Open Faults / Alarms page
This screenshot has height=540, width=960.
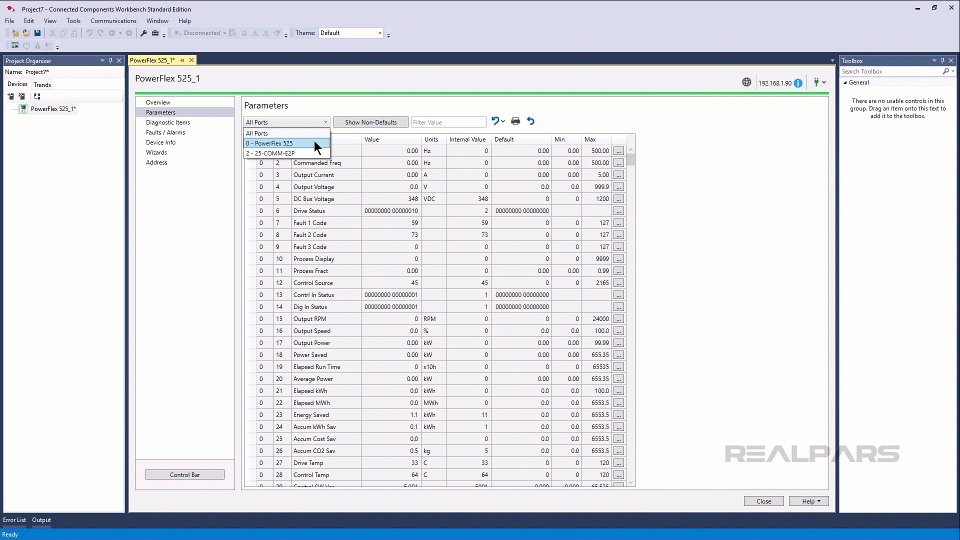[x=165, y=132]
